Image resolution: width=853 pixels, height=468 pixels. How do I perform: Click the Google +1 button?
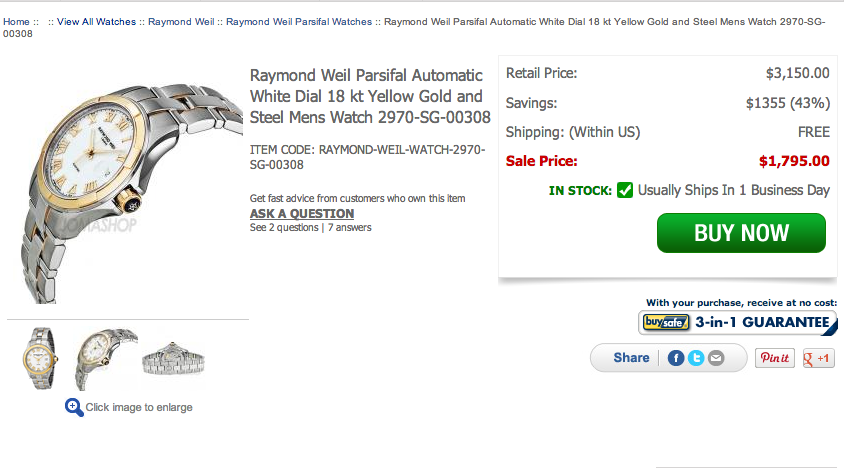coord(818,358)
